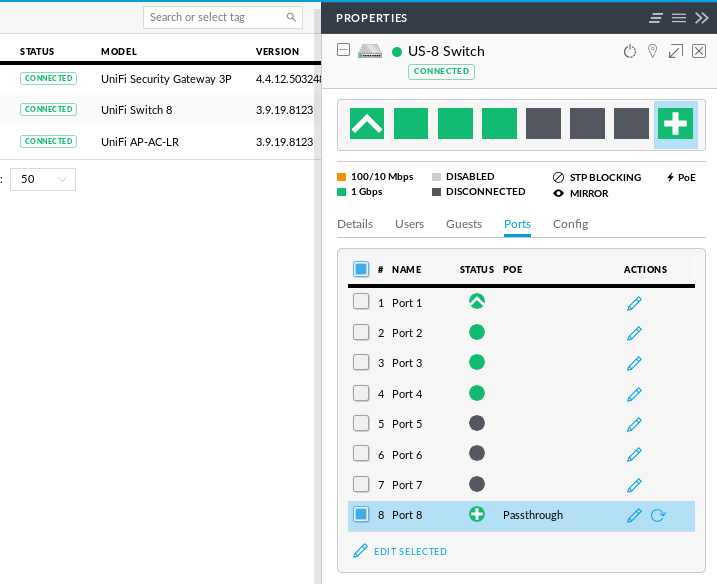Click the Port 8 plus icon in switch diagram
Image resolution: width=717 pixels, height=584 pixels.
click(x=676, y=124)
